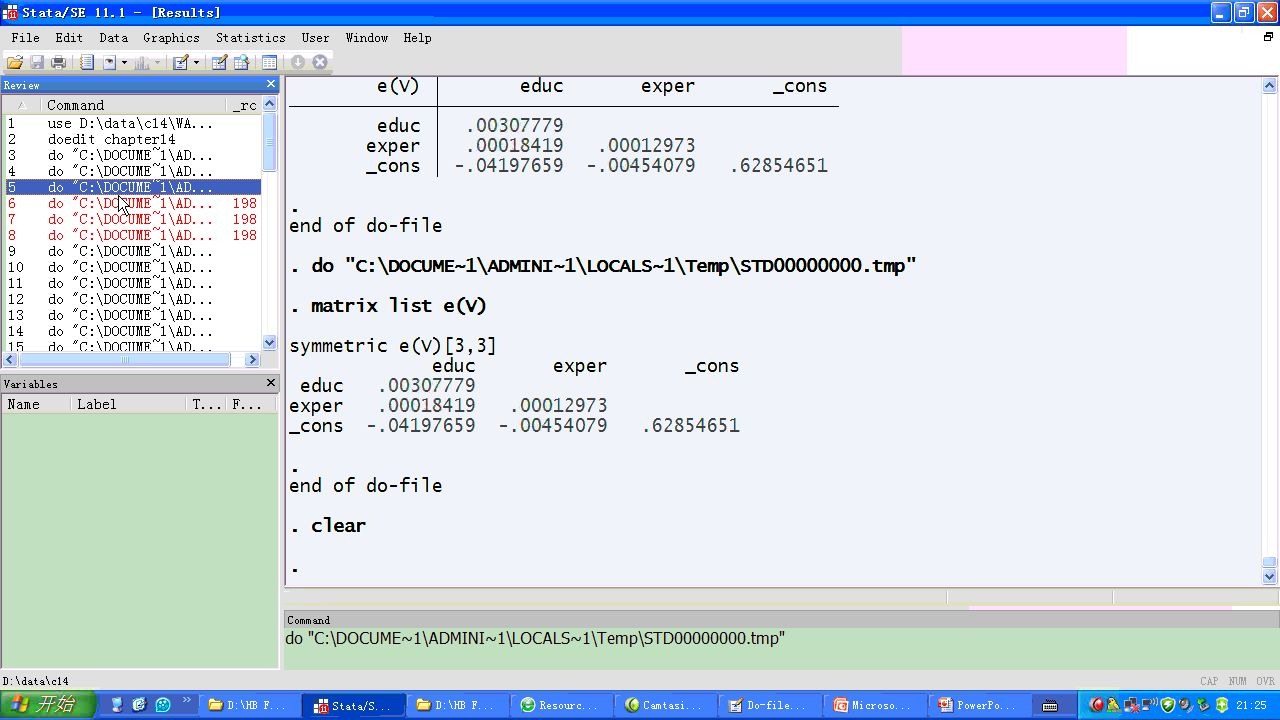Click the Results window scroll-down arrow

point(1269,576)
